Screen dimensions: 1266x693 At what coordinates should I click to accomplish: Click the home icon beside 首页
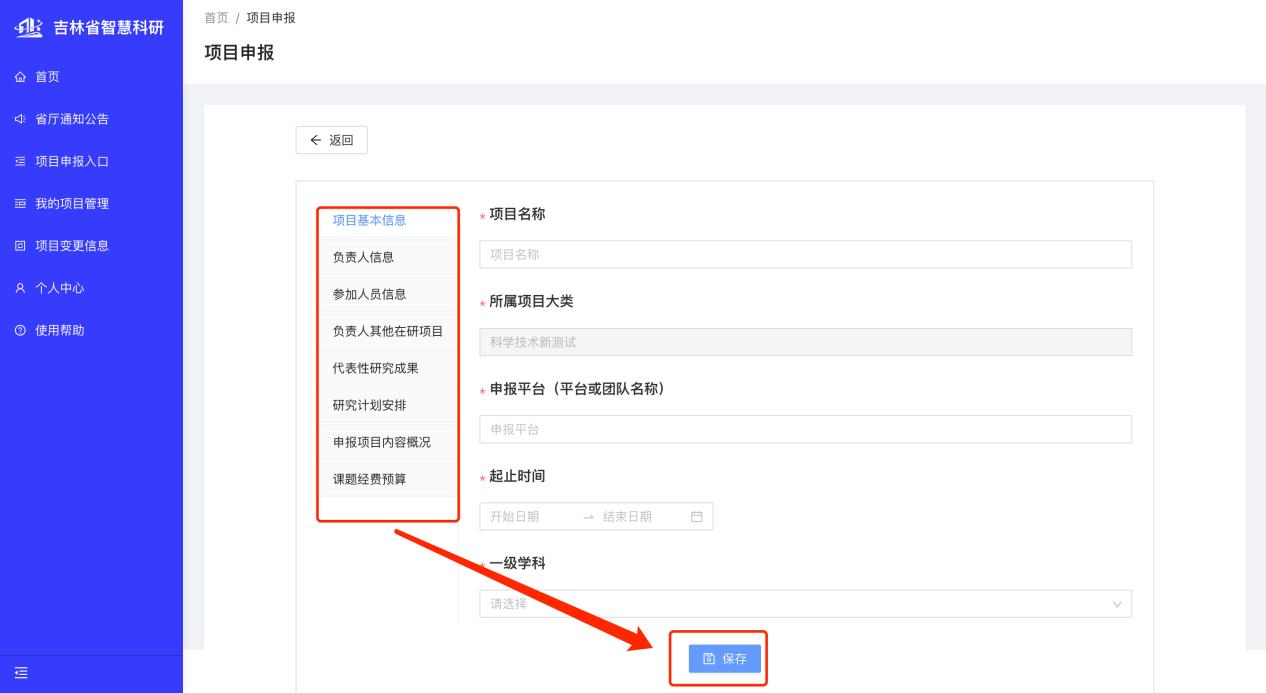pos(20,77)
